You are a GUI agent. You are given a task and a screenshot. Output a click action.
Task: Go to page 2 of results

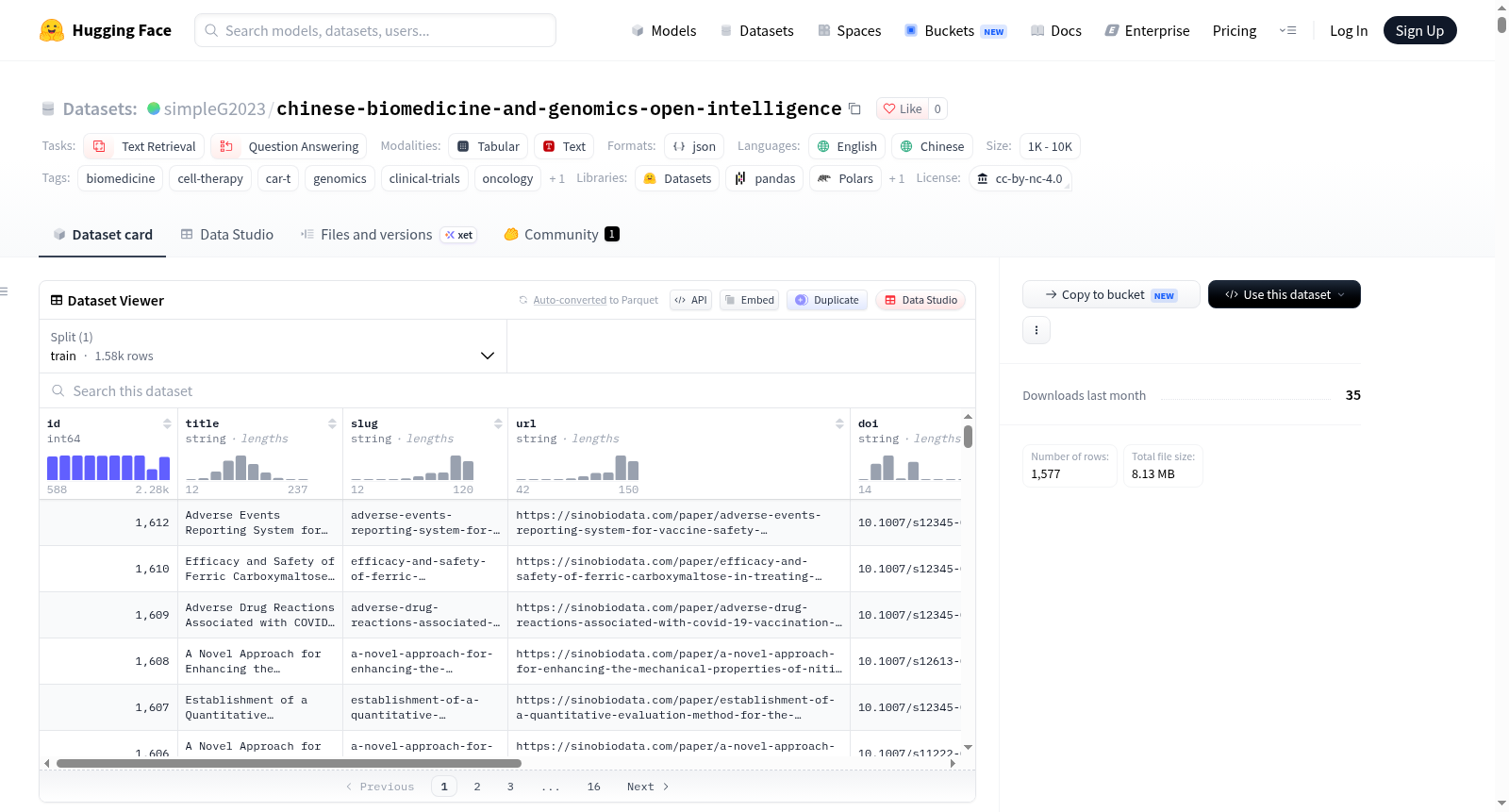click(477, 787)
